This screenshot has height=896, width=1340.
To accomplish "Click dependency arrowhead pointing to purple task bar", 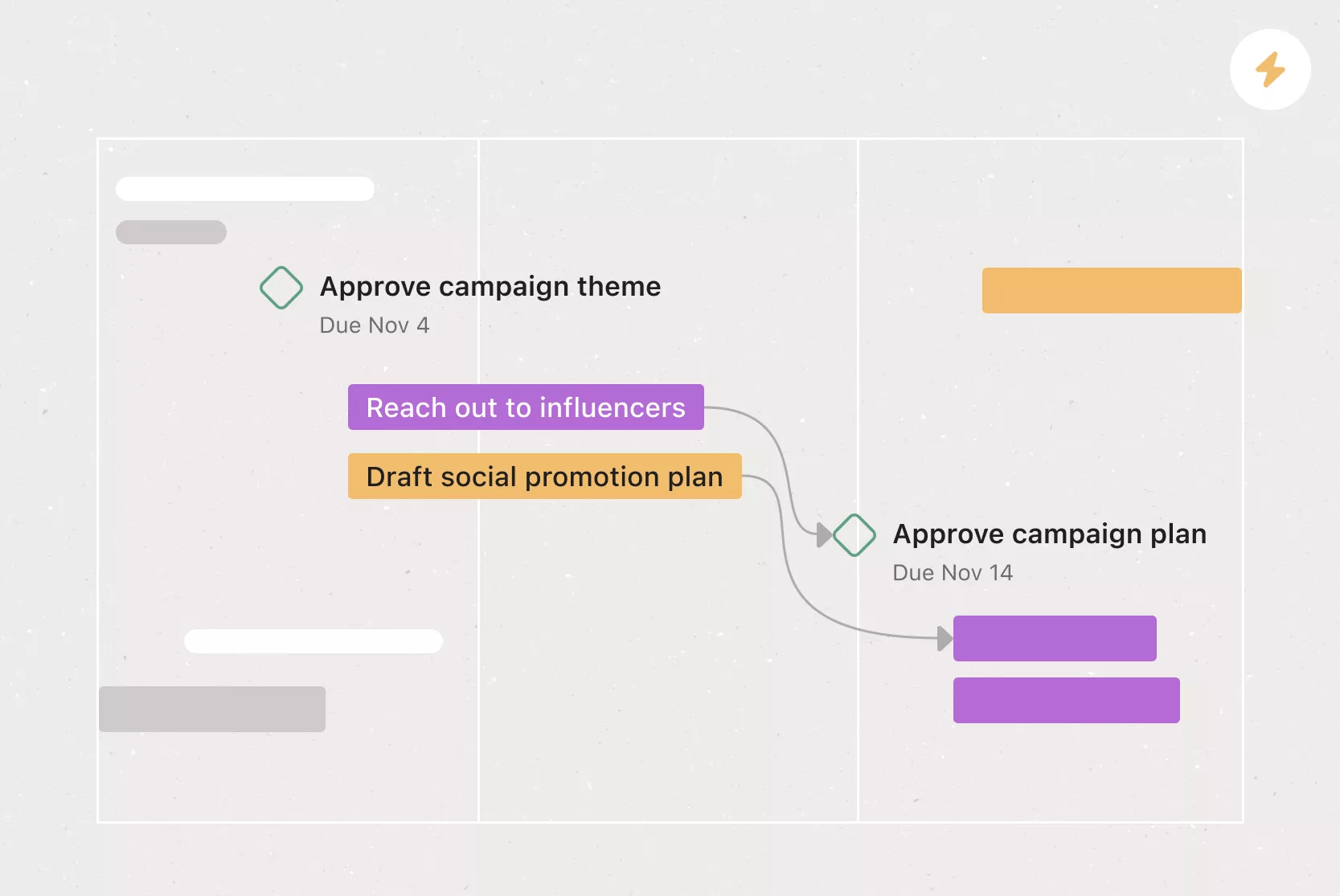I will tap(945, 639).
